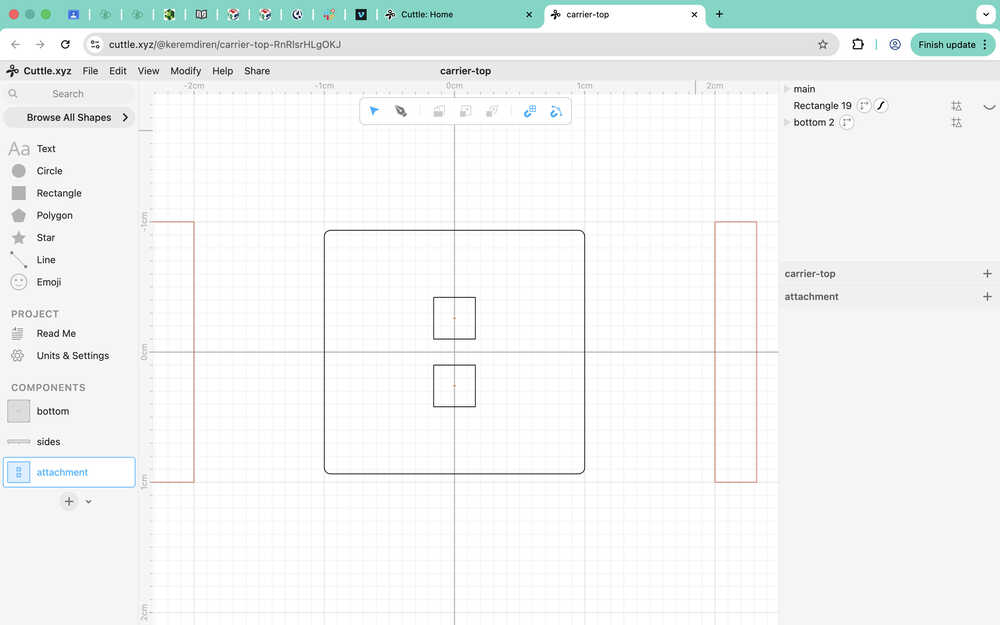
Task: Pick the Rectangle shape
Action: (x=59, y=193)
